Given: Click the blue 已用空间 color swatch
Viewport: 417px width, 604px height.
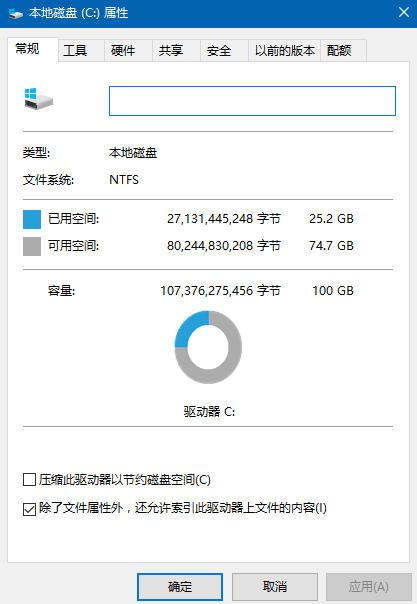Looking at the screenshot, I should tap(32, 219).
